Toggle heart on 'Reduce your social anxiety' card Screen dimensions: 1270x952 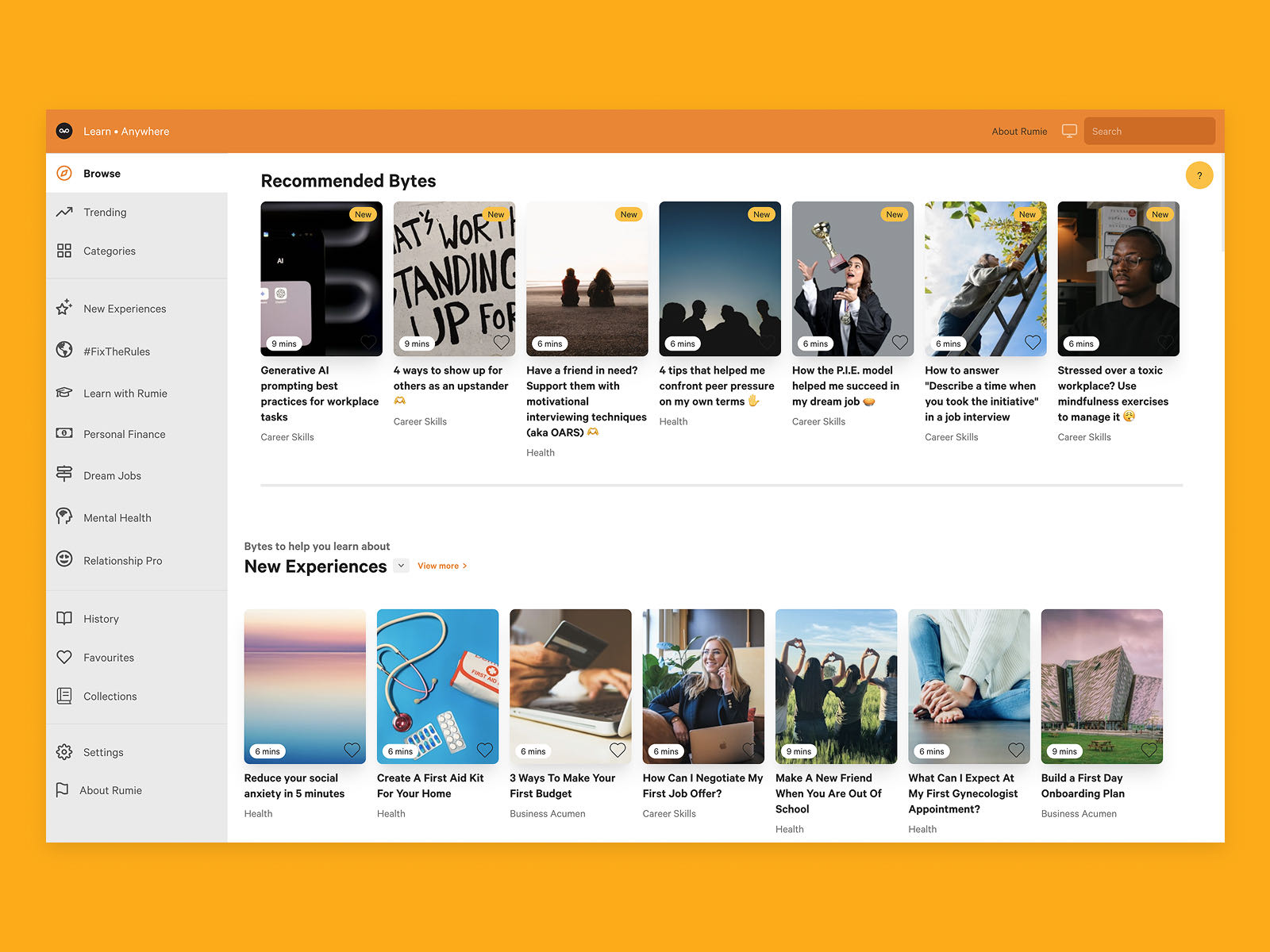coord(352,750)
